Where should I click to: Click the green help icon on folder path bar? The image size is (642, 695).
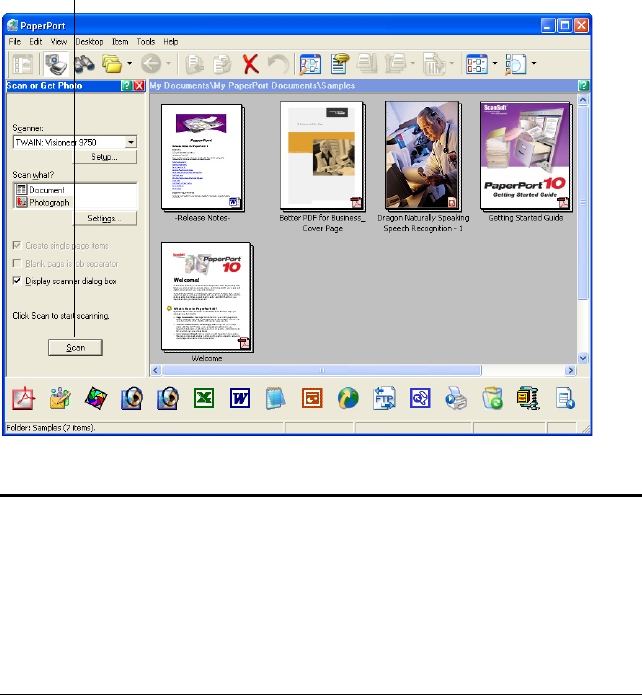point(583,86)
